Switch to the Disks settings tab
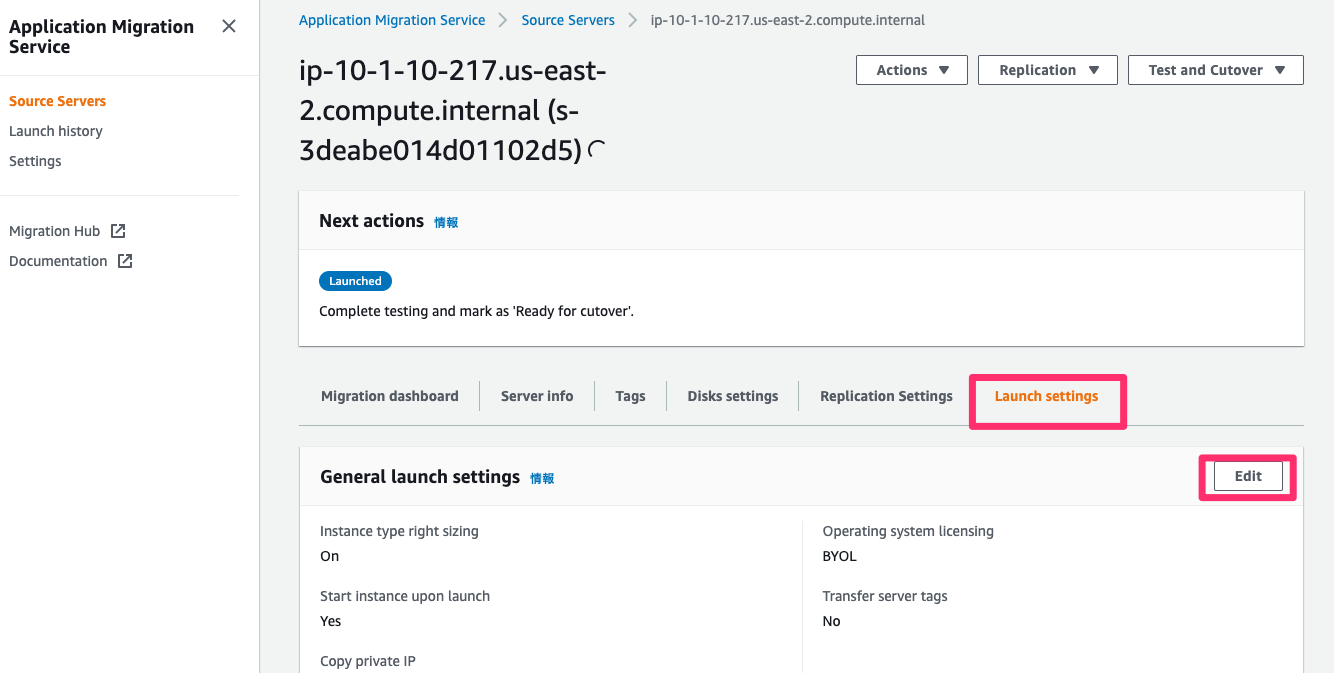Screen dimensions: 1334x673 733,396
